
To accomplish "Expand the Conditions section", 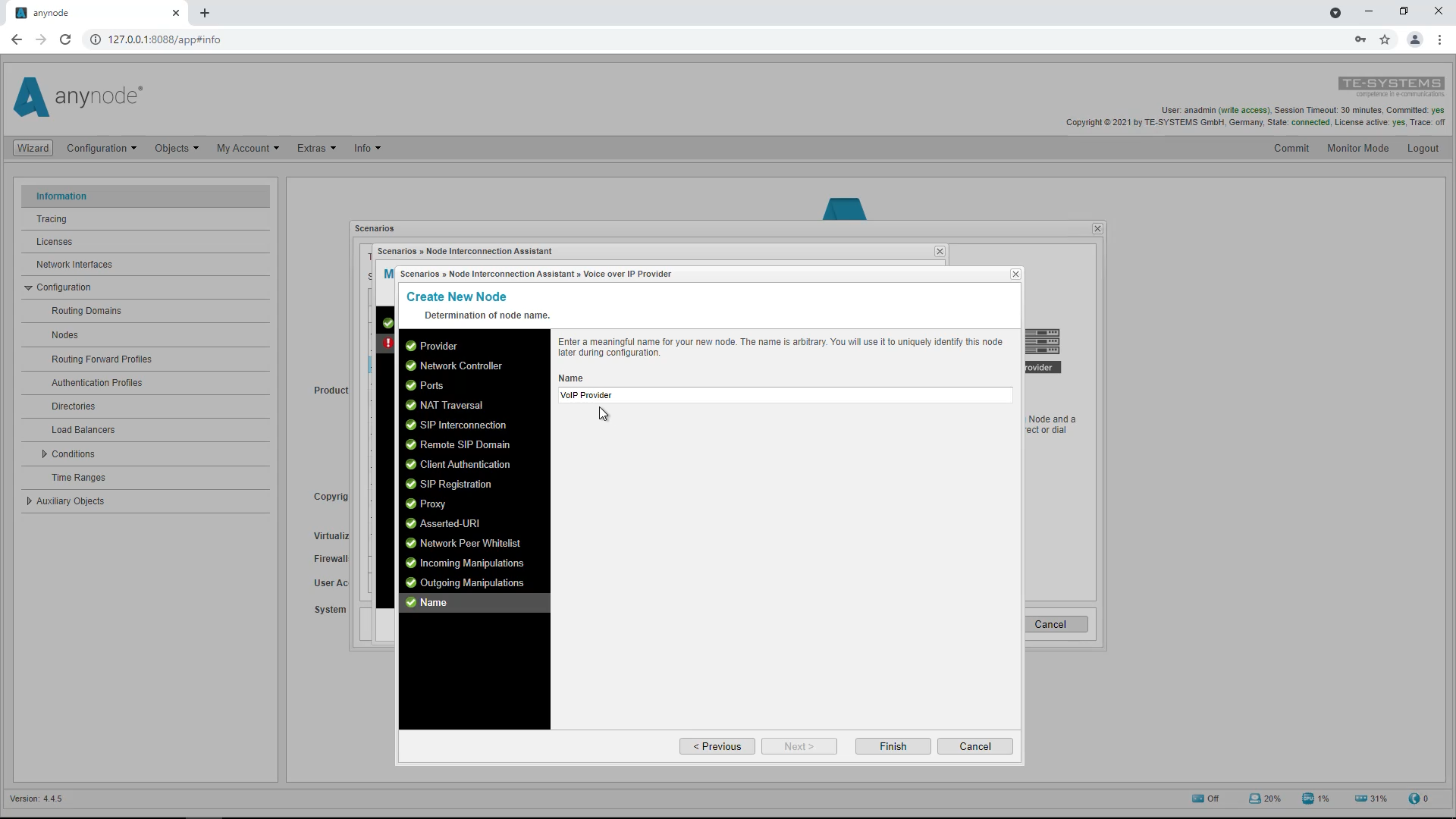I will click(x=45, y=453).
